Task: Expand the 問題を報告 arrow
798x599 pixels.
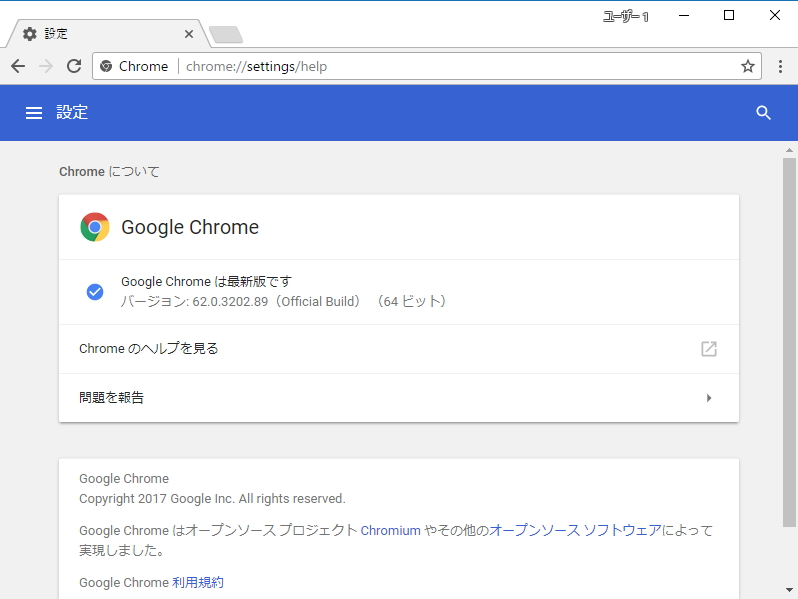Action: 709,398
